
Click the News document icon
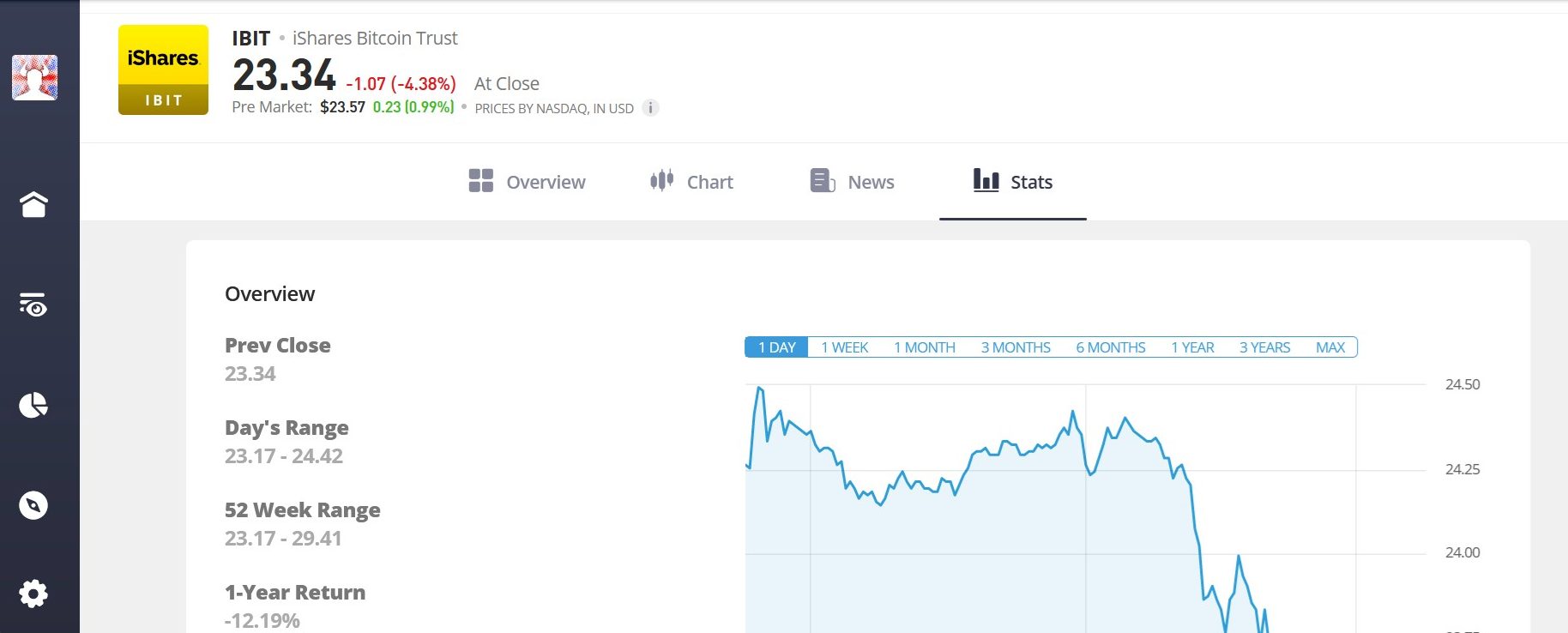point(823,180)
